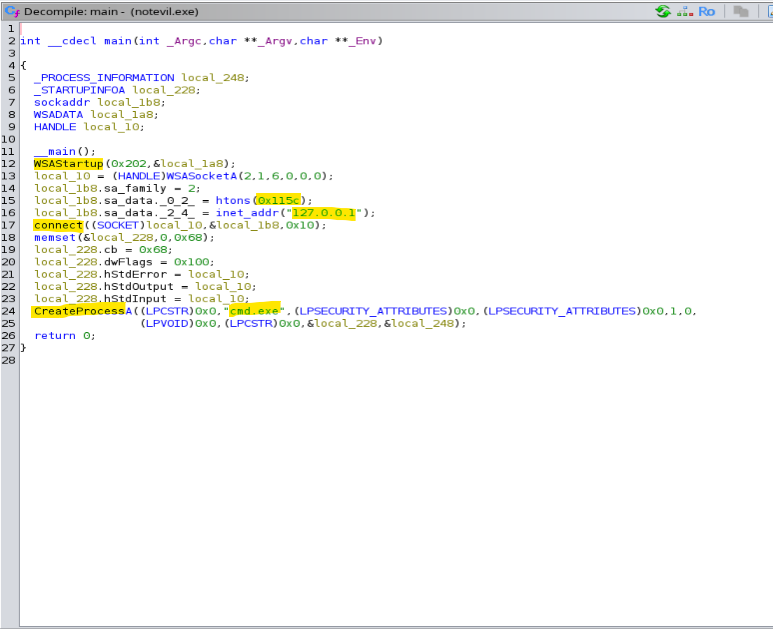Click the cb field on line 19
This screenshot has height=629, width=773.
pyautogui.click(x=110, y=250)
